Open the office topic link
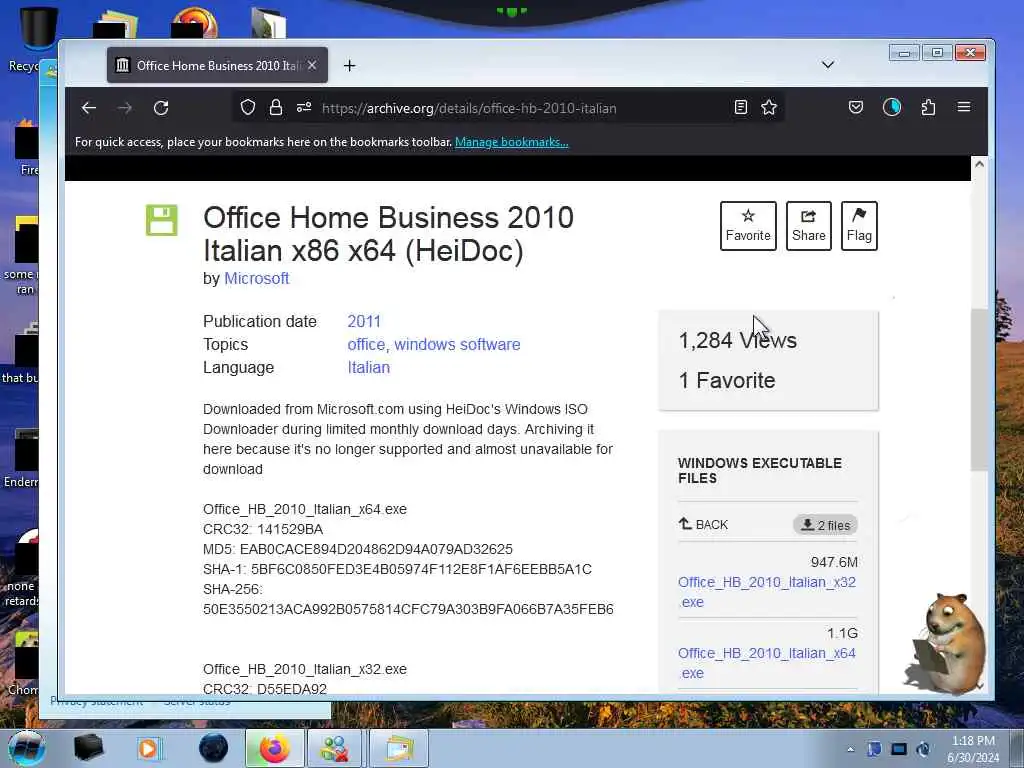Screen dimensions: 1024x768 pos(366,344)
